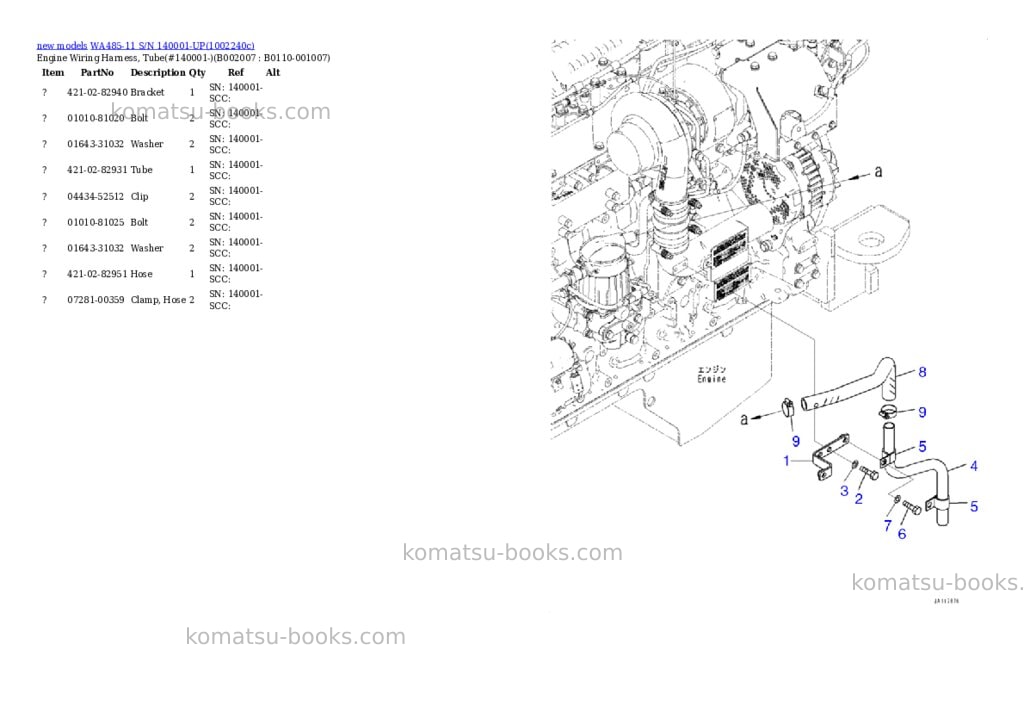Click the "Qty" column header
This screenshot has height=725, width=1024.
pyautogui.click(x=197, y=72)
